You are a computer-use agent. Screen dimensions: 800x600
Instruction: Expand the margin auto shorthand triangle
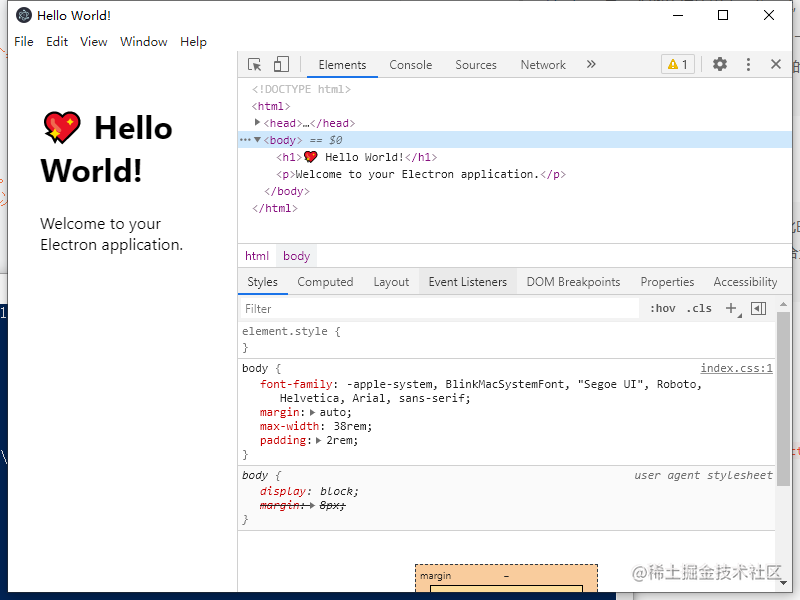coord(313,412)
